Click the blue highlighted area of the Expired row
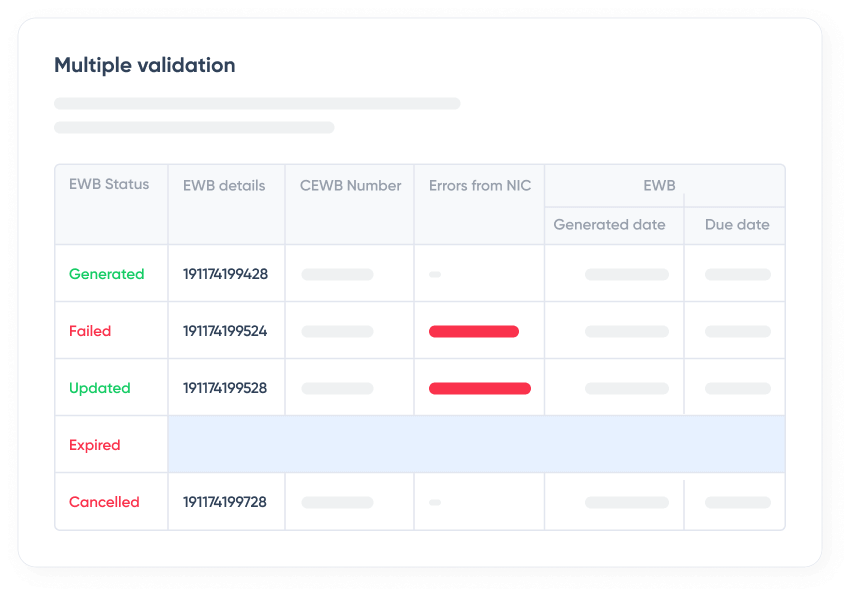The height and width of the screenshot is (595, 850). [476, 445]
